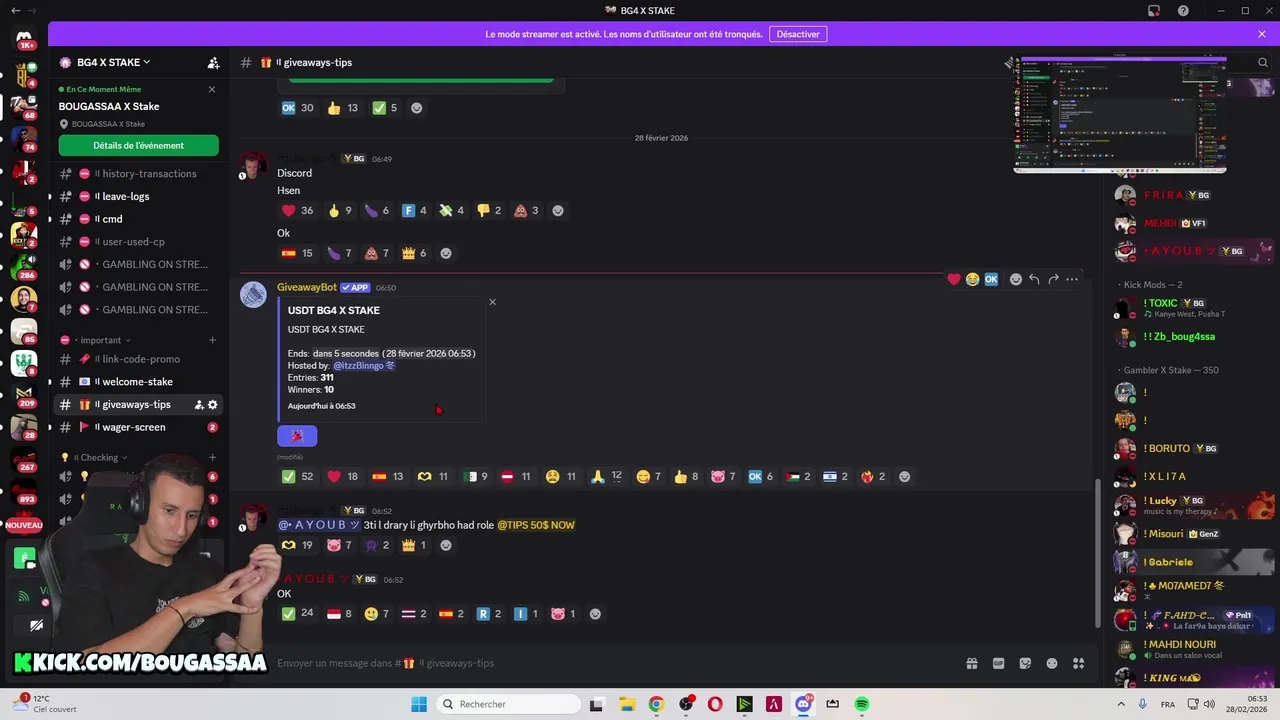Open more options on GiveawayBot message
This screenshot has width=1280, height=720.
1072,279
